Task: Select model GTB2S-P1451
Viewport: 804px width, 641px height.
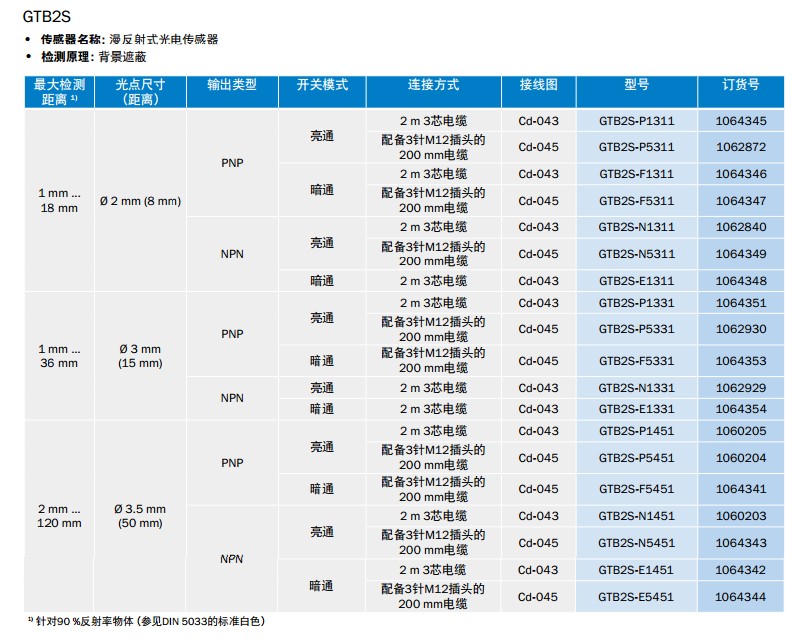Action: pos(636,431)
